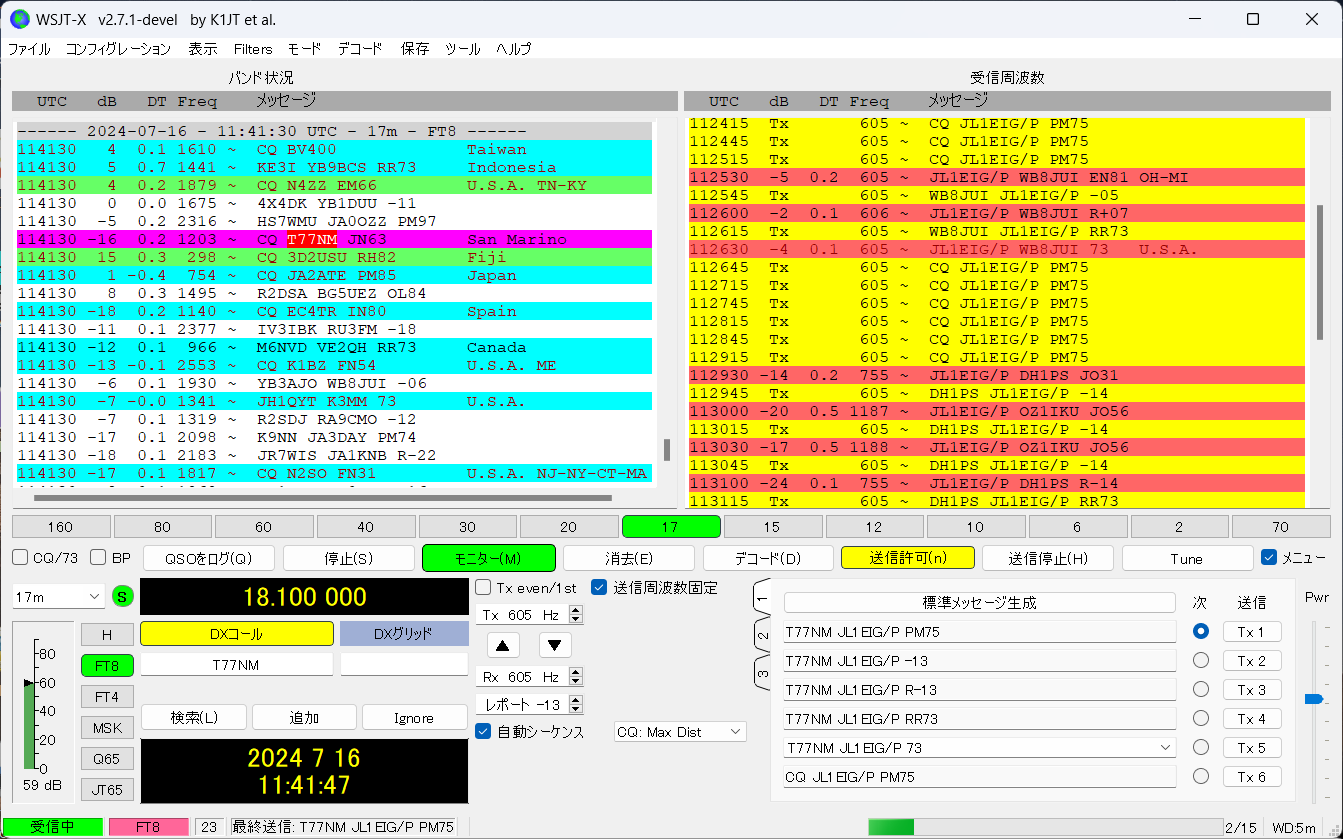The width and height of the screenshot is (1343, 839).
Task: Click the Q65 mode button
Action: click(x=107, y=758)
